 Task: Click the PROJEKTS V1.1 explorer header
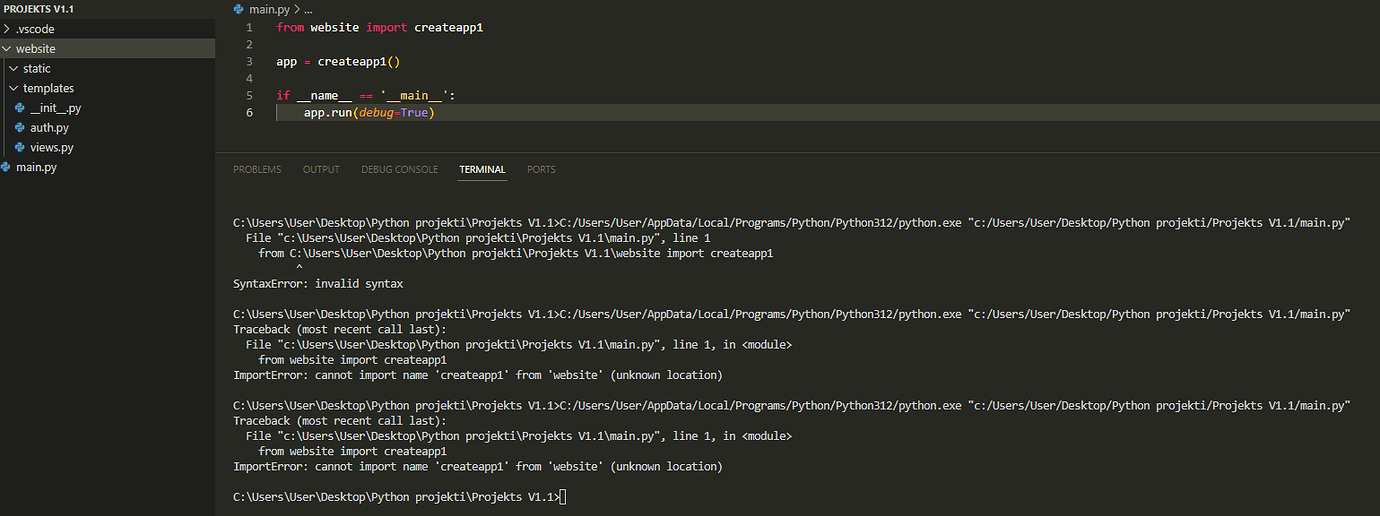point(39,9)
